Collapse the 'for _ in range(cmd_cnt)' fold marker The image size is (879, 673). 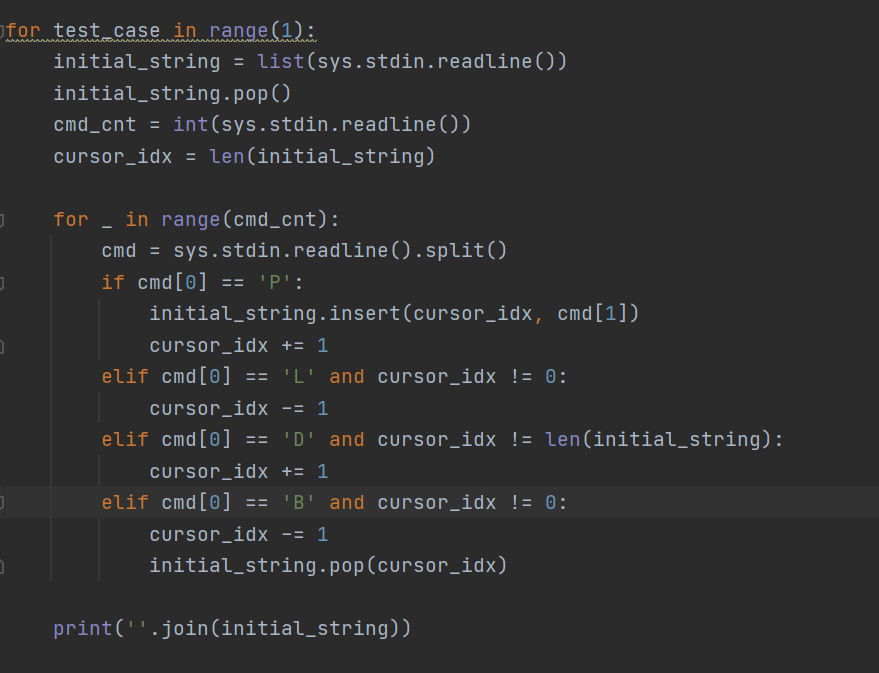tap(2, 220)
